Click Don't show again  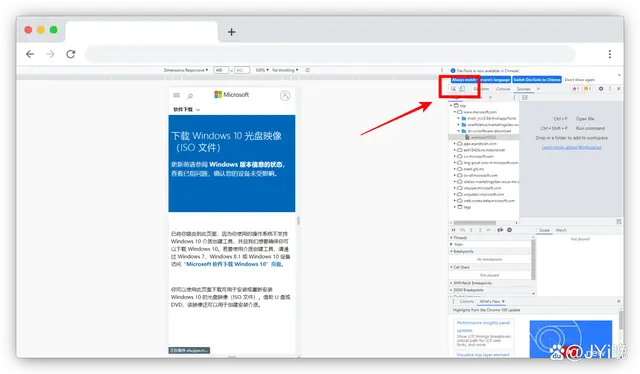(x=579, y=80)
